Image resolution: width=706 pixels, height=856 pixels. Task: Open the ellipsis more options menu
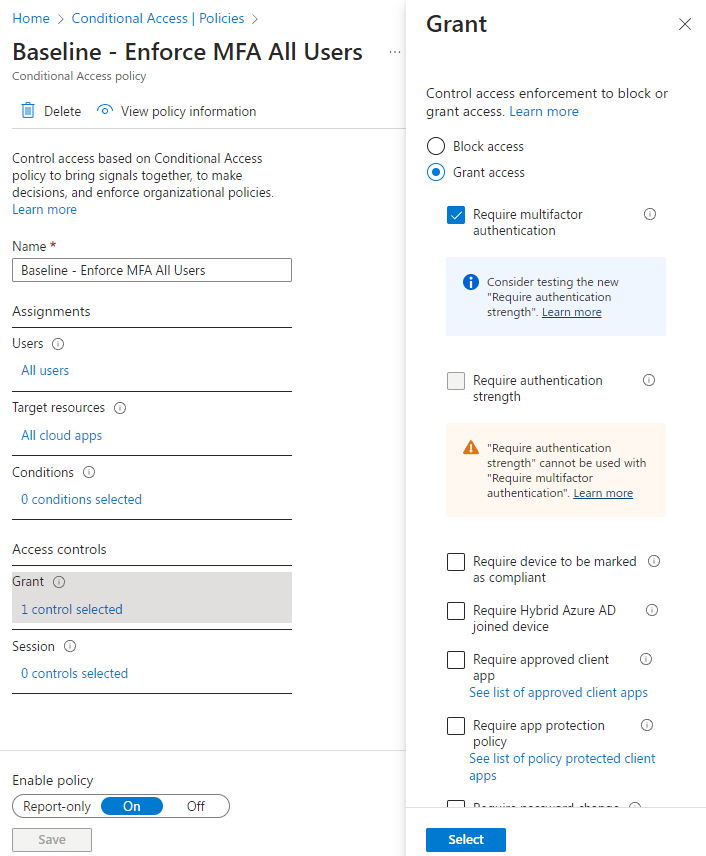[x=395, y=51]
